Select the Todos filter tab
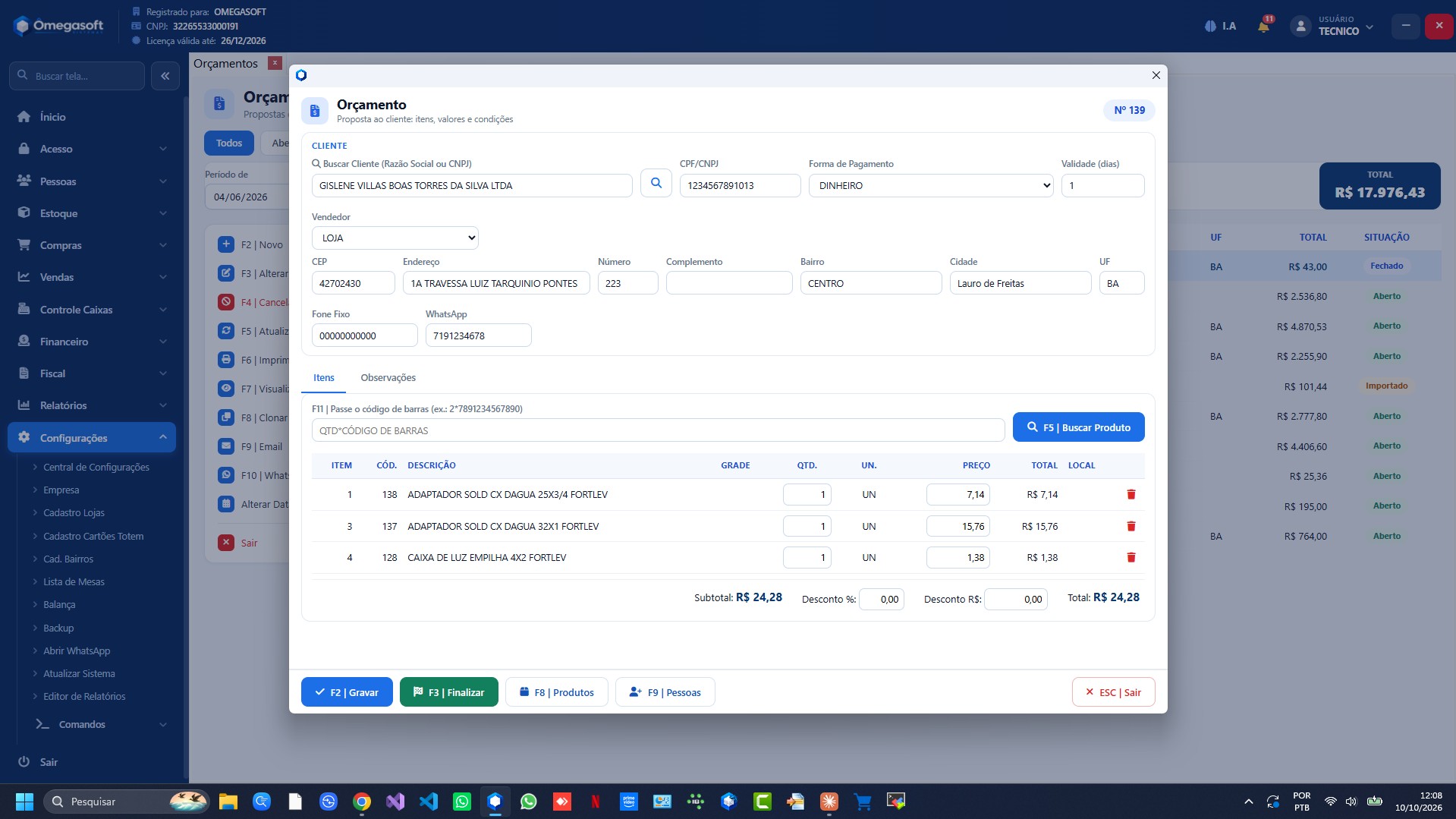The height and width of the screenshot is (819, 1456). [x=229, y=143]
